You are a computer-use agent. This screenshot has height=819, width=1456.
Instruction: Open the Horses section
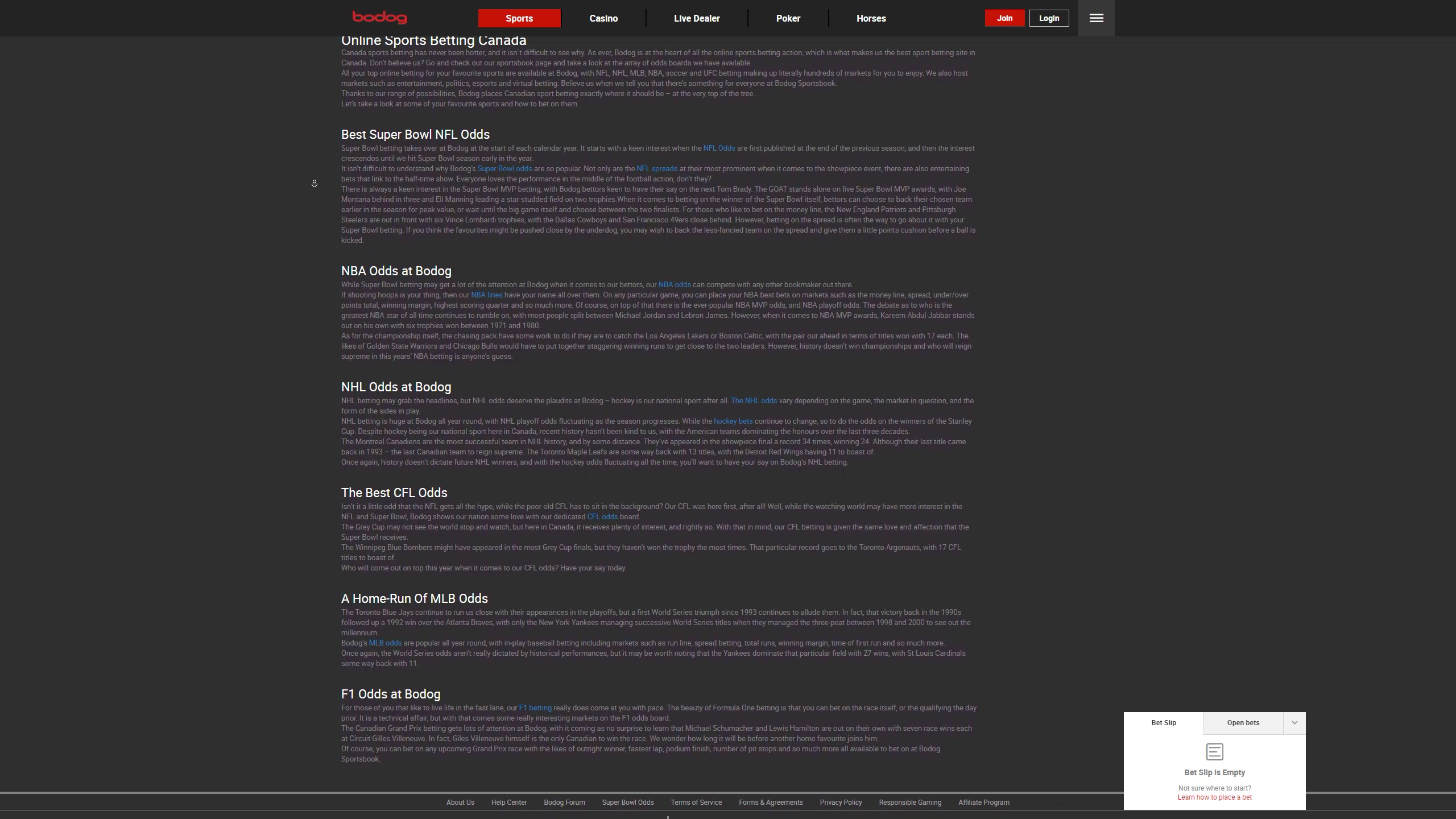[871, 18]
